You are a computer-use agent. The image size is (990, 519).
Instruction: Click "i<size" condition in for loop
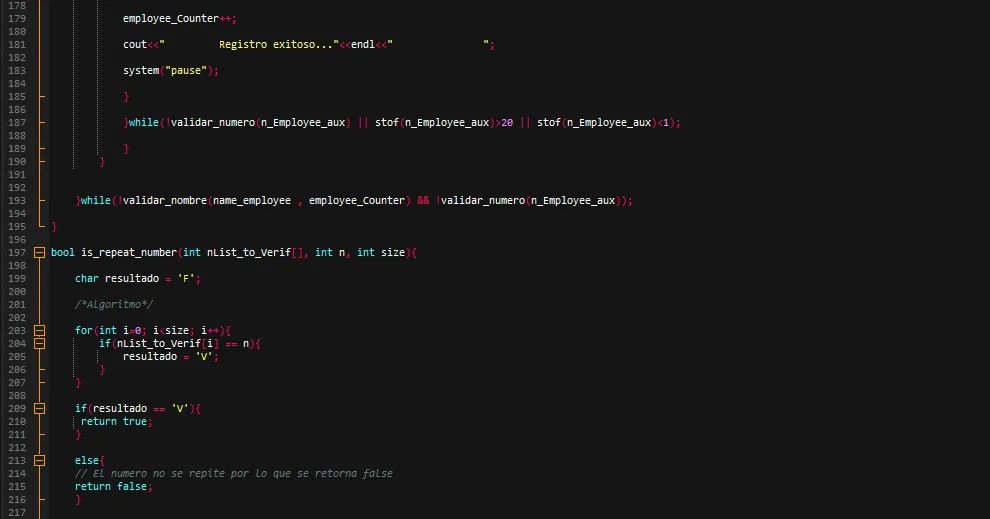tap(170, 330)
